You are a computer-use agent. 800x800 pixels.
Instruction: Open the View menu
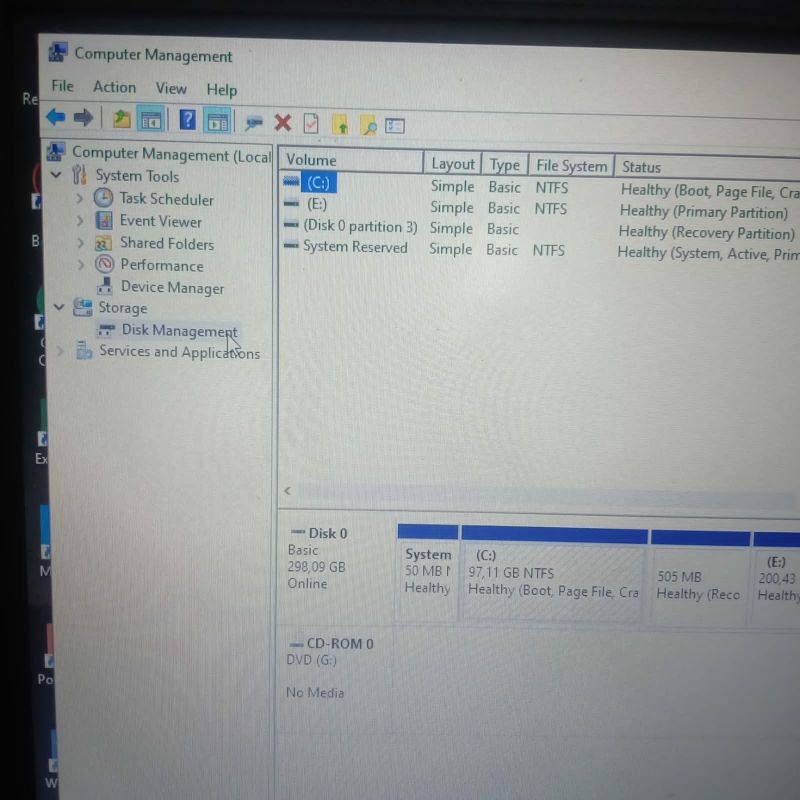171,89
